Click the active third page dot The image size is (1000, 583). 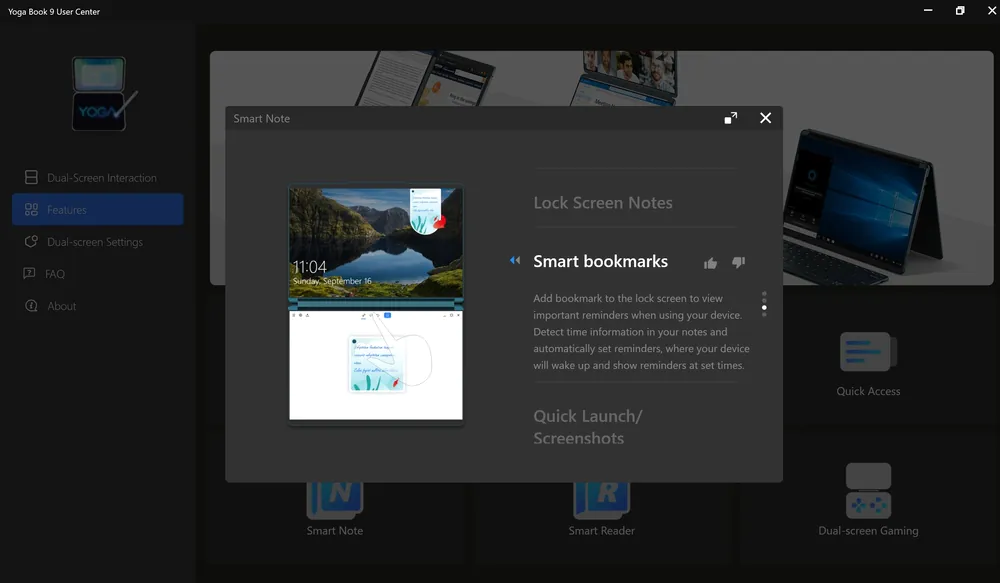pos(764,307)
